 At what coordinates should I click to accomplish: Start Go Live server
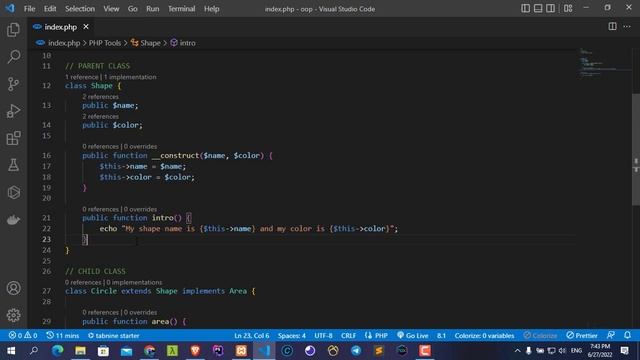(x=412, y=336)
